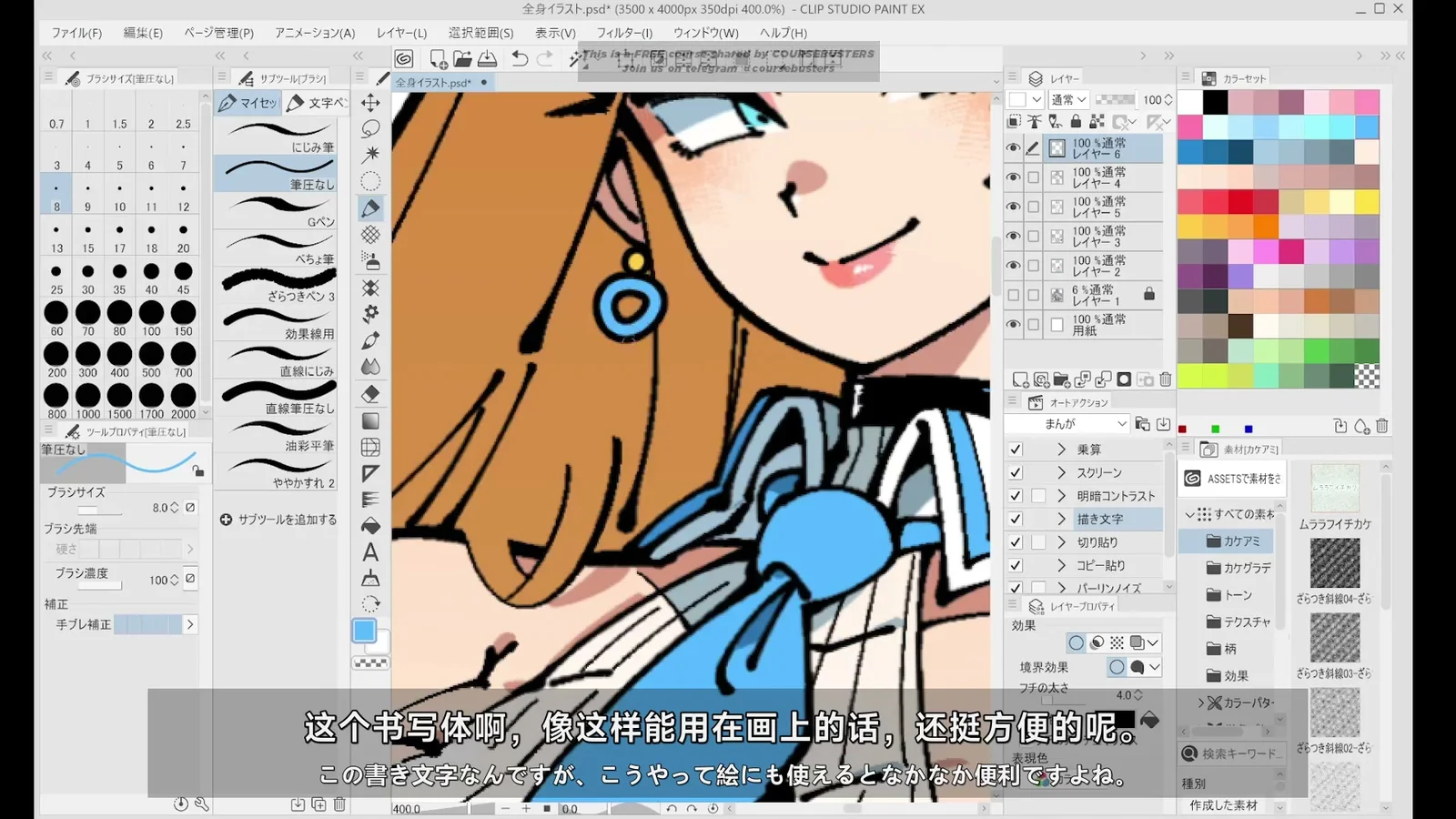The width and height of the screenshot is (1456, 819).
Task: Select the Fill bucket tool
Action: [x=370, y=526]
